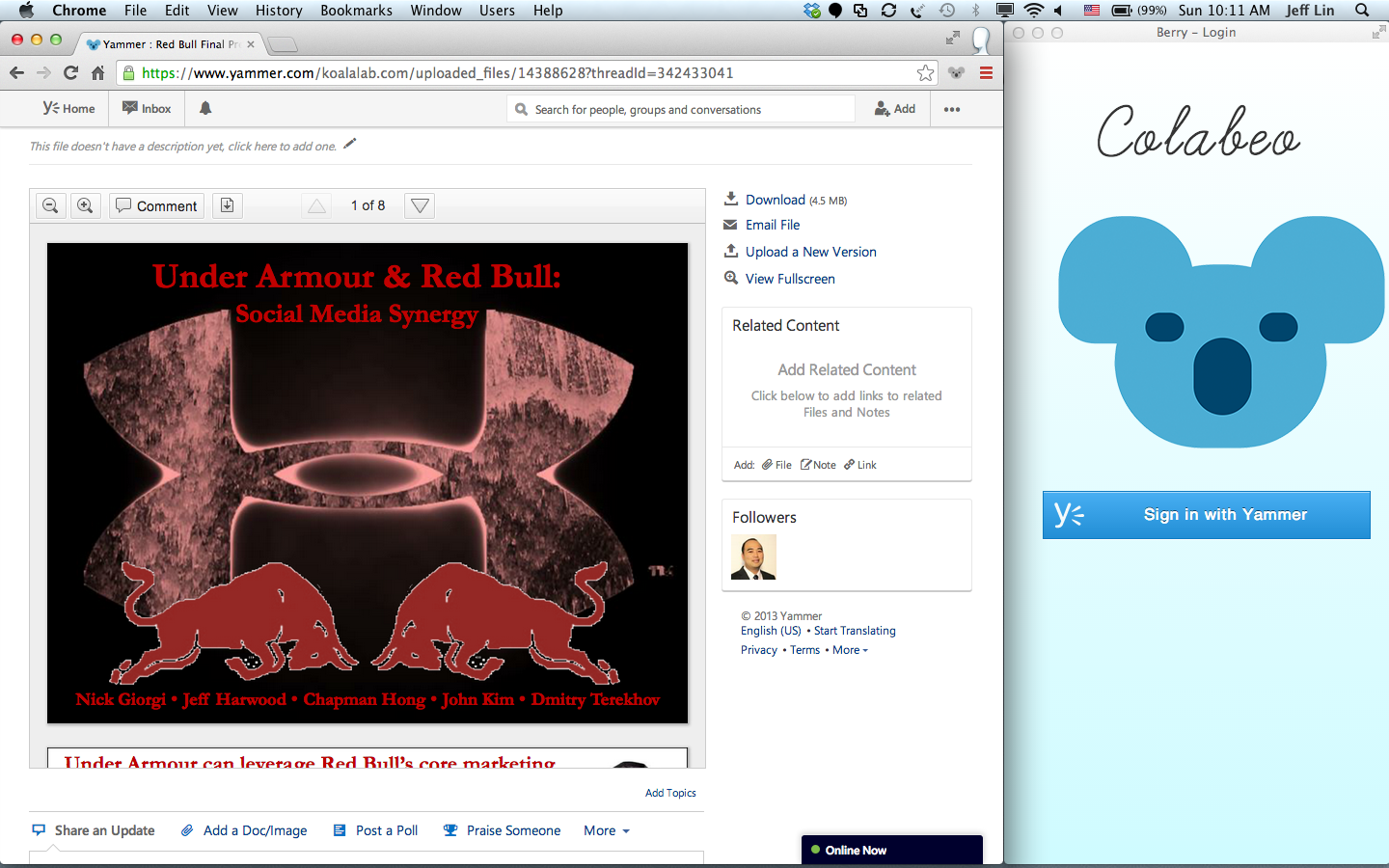The image size is (1389, 868).
Task: Open Privacy link
Action: (x=759, y=650)
